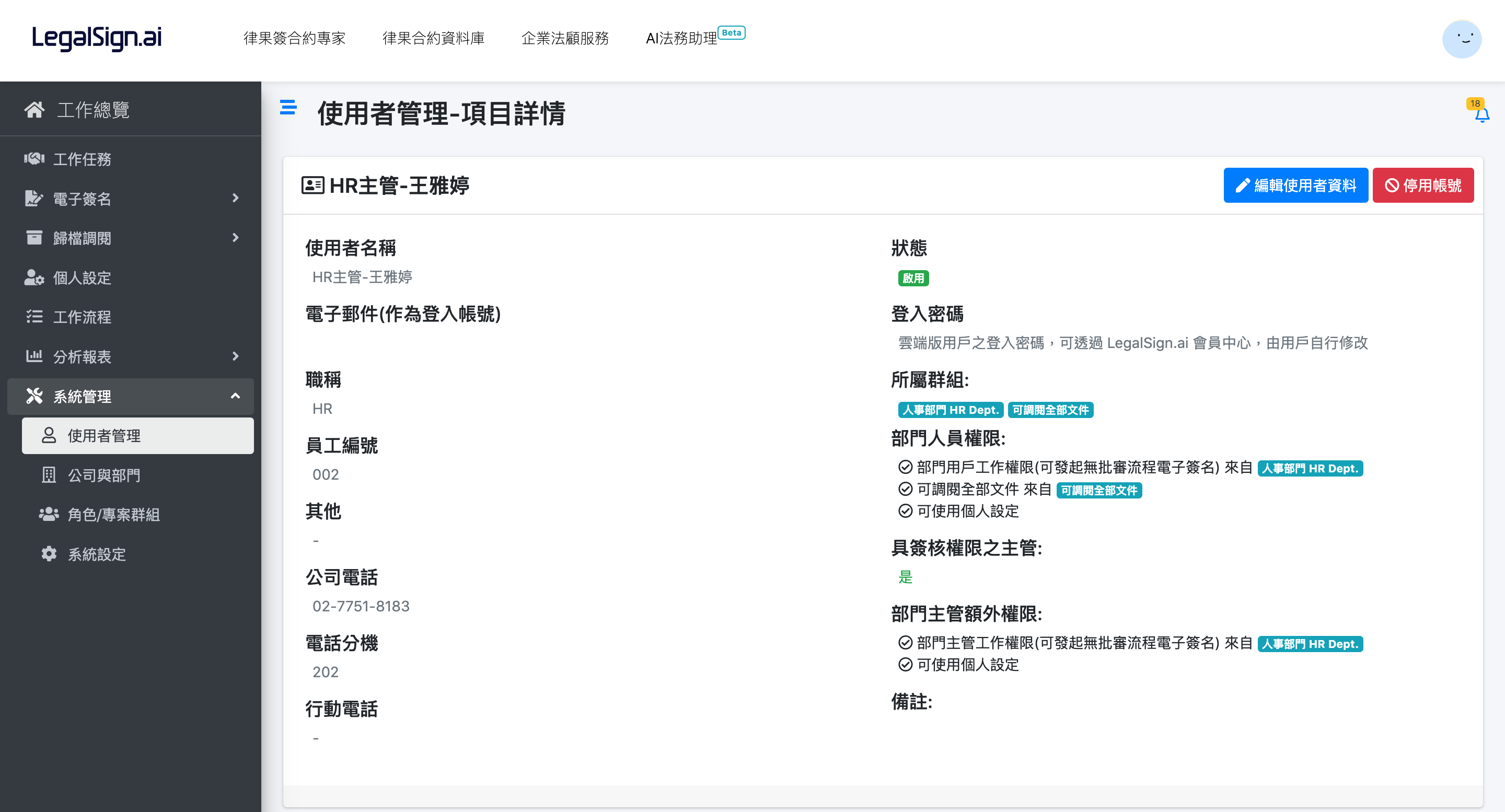This screenshot has height=812, width=1505.
Task: Click the home icon beside 工作總覽
Action: [34, 110]
